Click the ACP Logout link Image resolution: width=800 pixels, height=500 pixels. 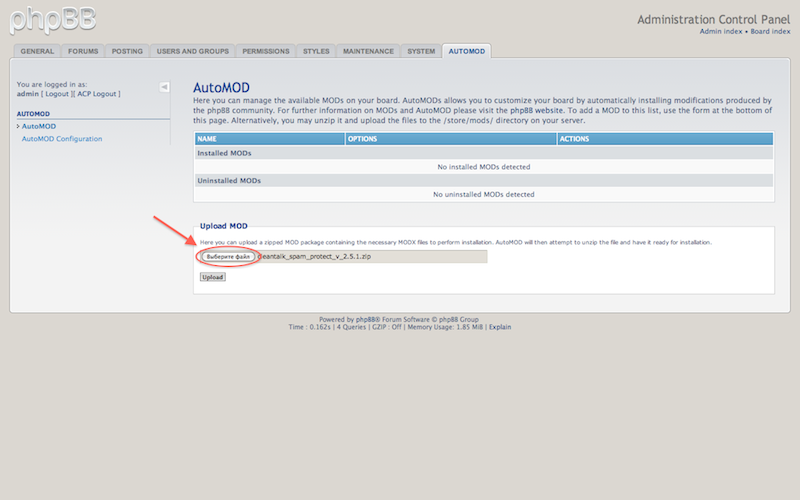(98, 94)
